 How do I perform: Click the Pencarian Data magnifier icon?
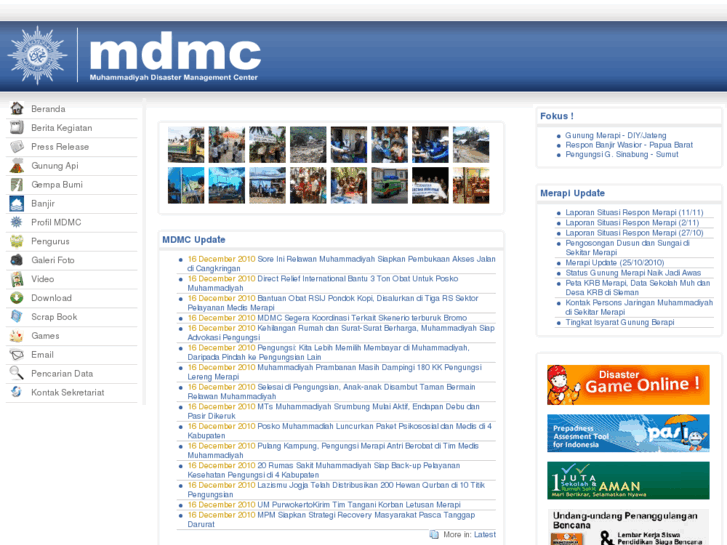[x=17, y=373]
